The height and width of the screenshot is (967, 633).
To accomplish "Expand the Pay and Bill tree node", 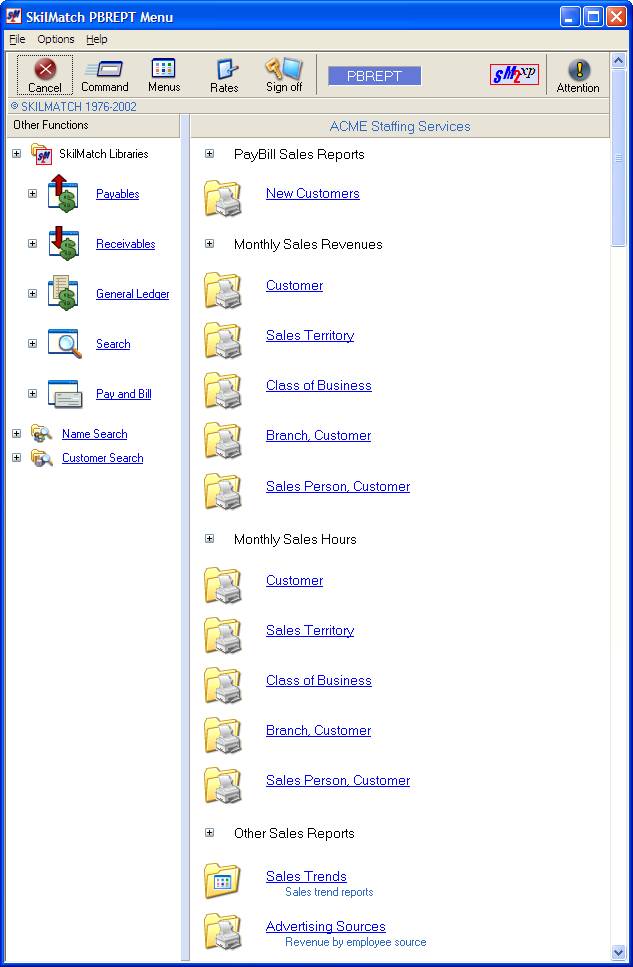I will 33,393.
